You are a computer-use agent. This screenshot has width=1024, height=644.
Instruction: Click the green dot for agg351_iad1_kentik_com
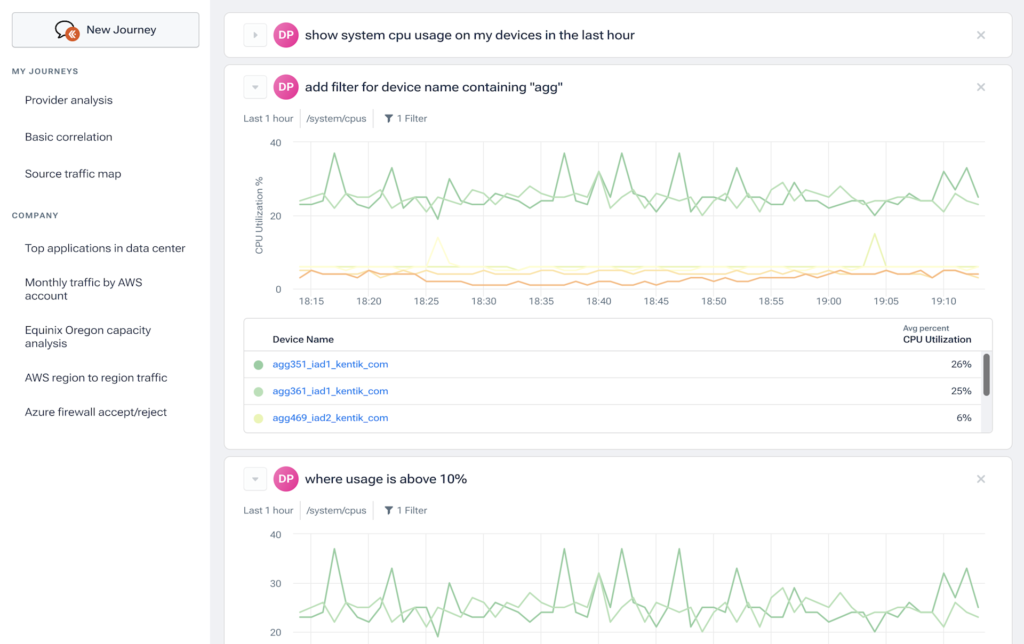259,365
